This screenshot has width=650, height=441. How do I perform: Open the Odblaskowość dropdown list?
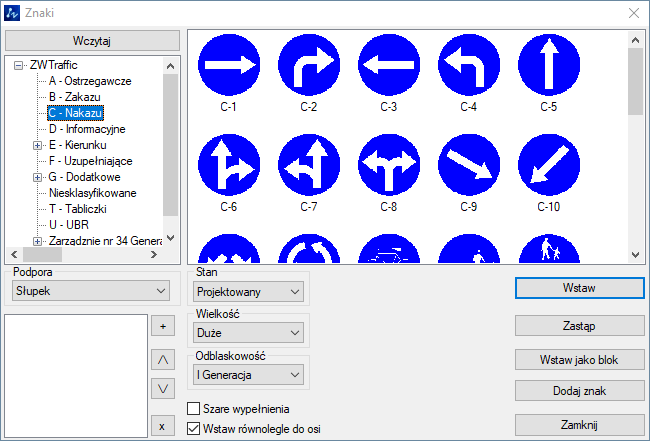[248, 374]
